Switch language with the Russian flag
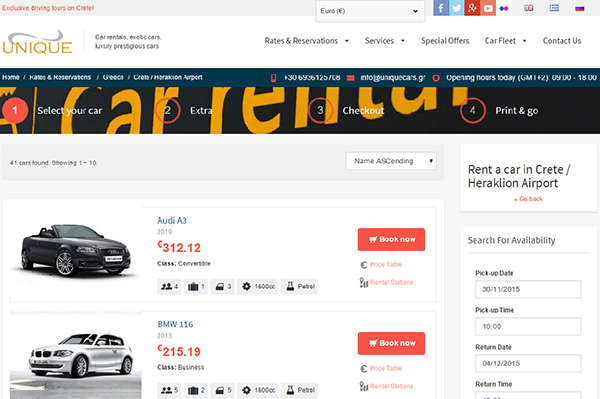600x399 pixels. point(580,8)
